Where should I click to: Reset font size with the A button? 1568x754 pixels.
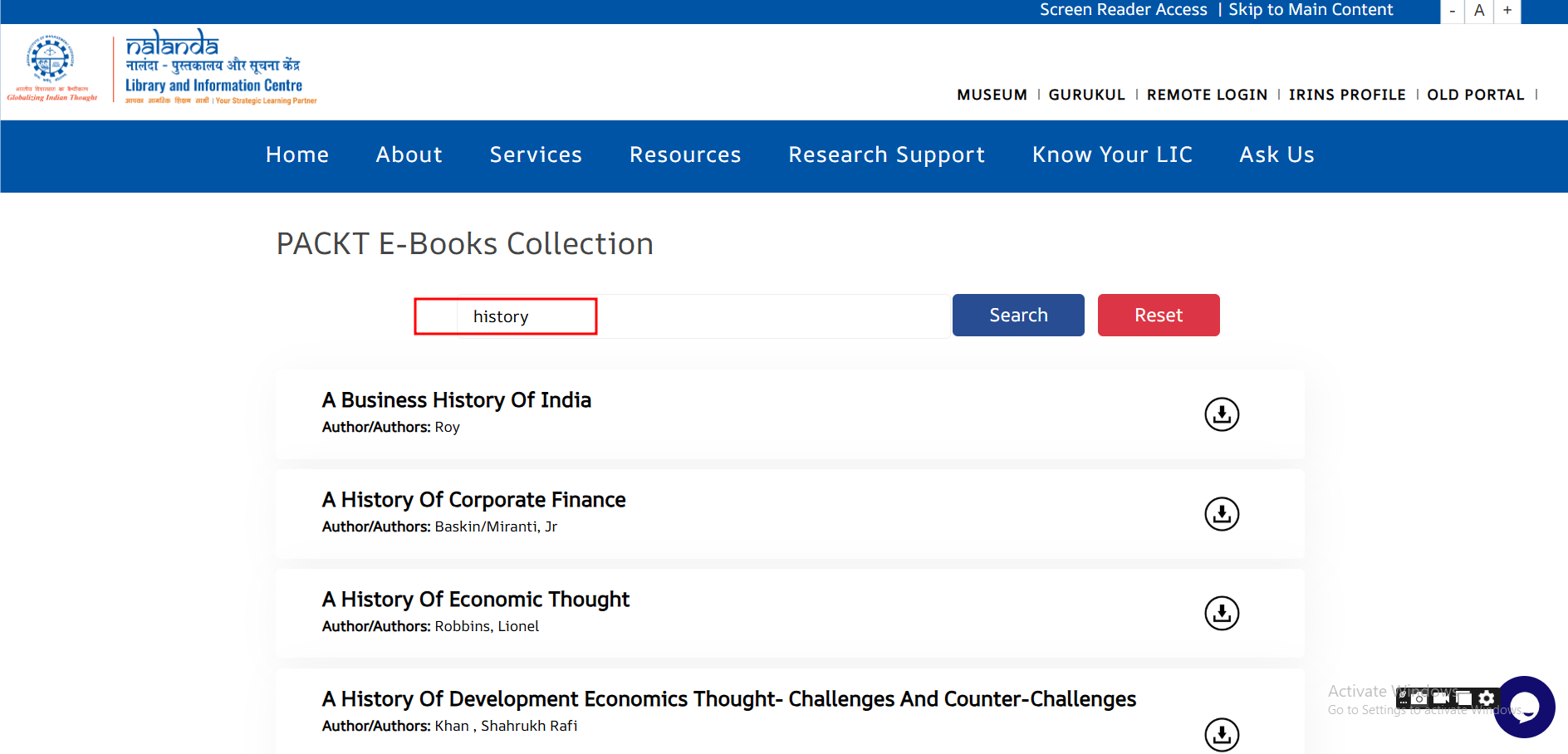click(1479, 11)
